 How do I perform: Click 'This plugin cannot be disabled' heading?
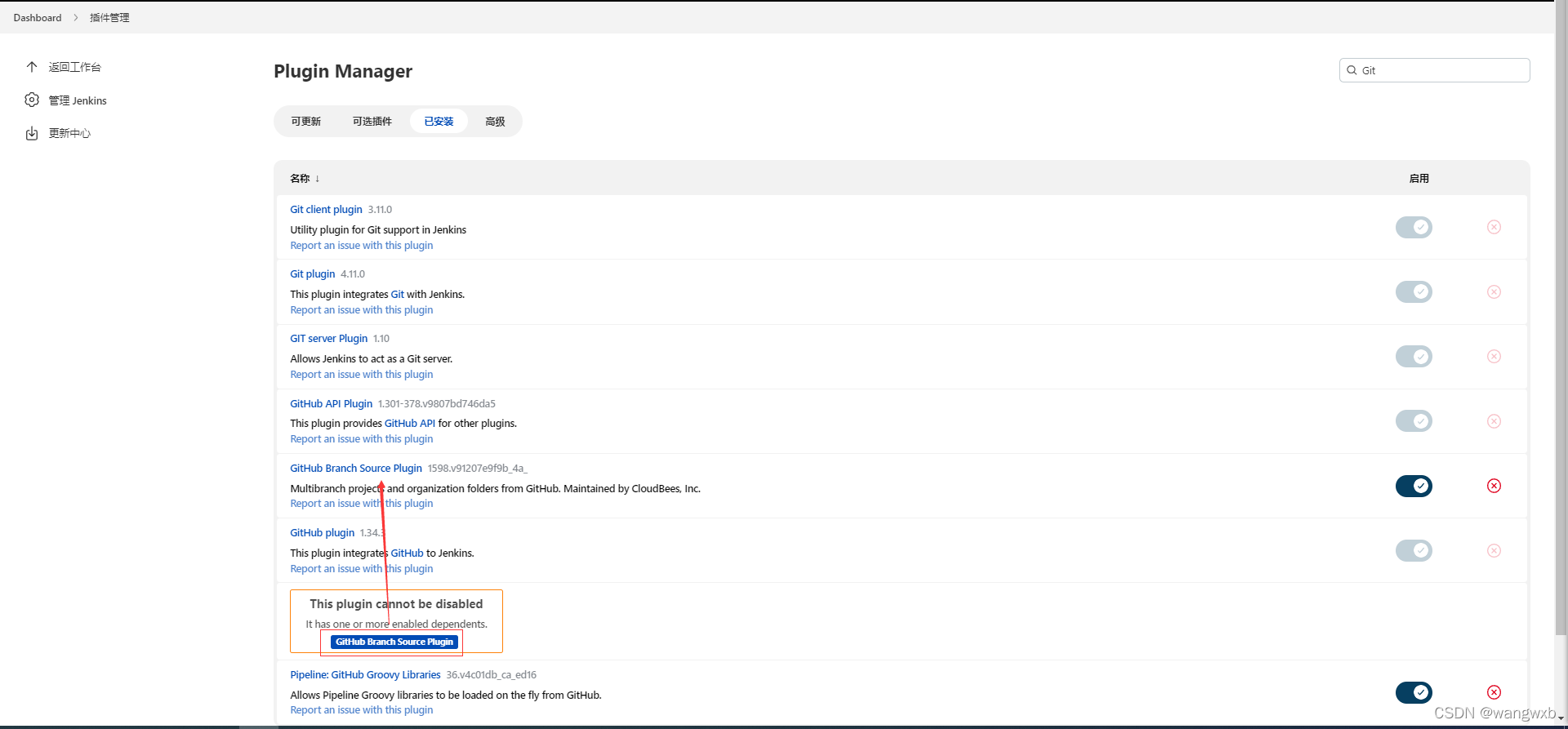(x=396, y=604)
